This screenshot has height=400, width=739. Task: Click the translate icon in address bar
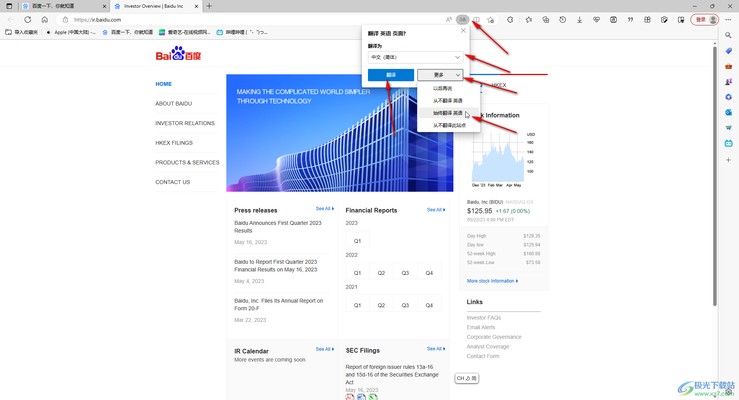[x=462, y=19]
